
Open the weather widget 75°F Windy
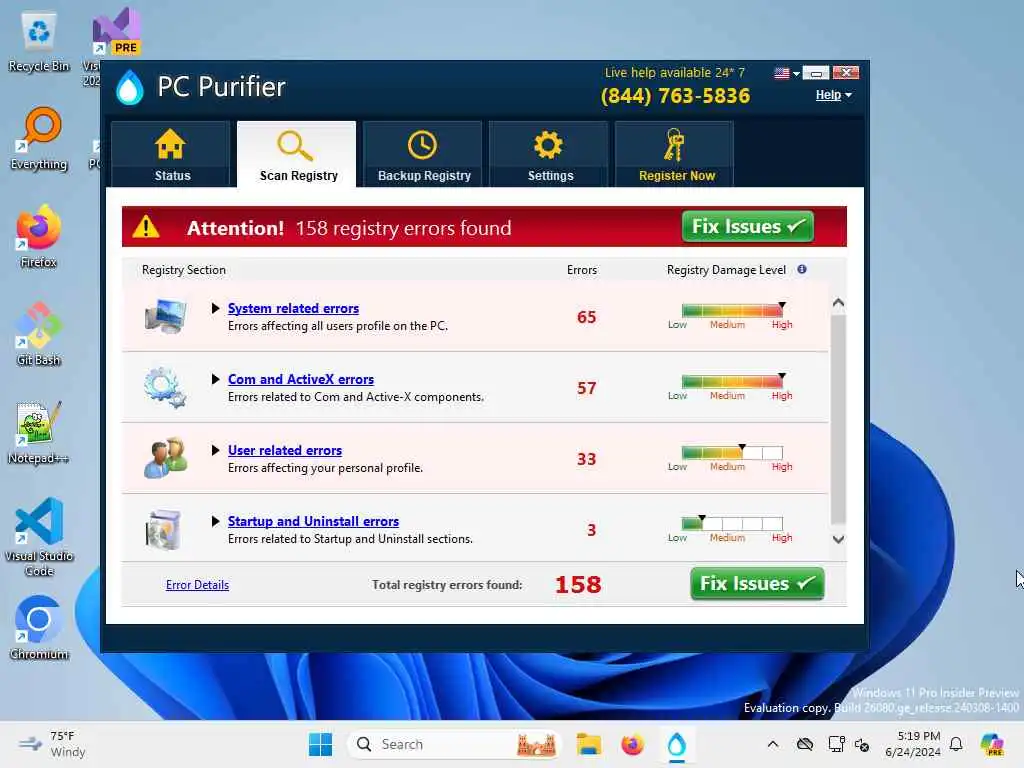coord(52,744)
